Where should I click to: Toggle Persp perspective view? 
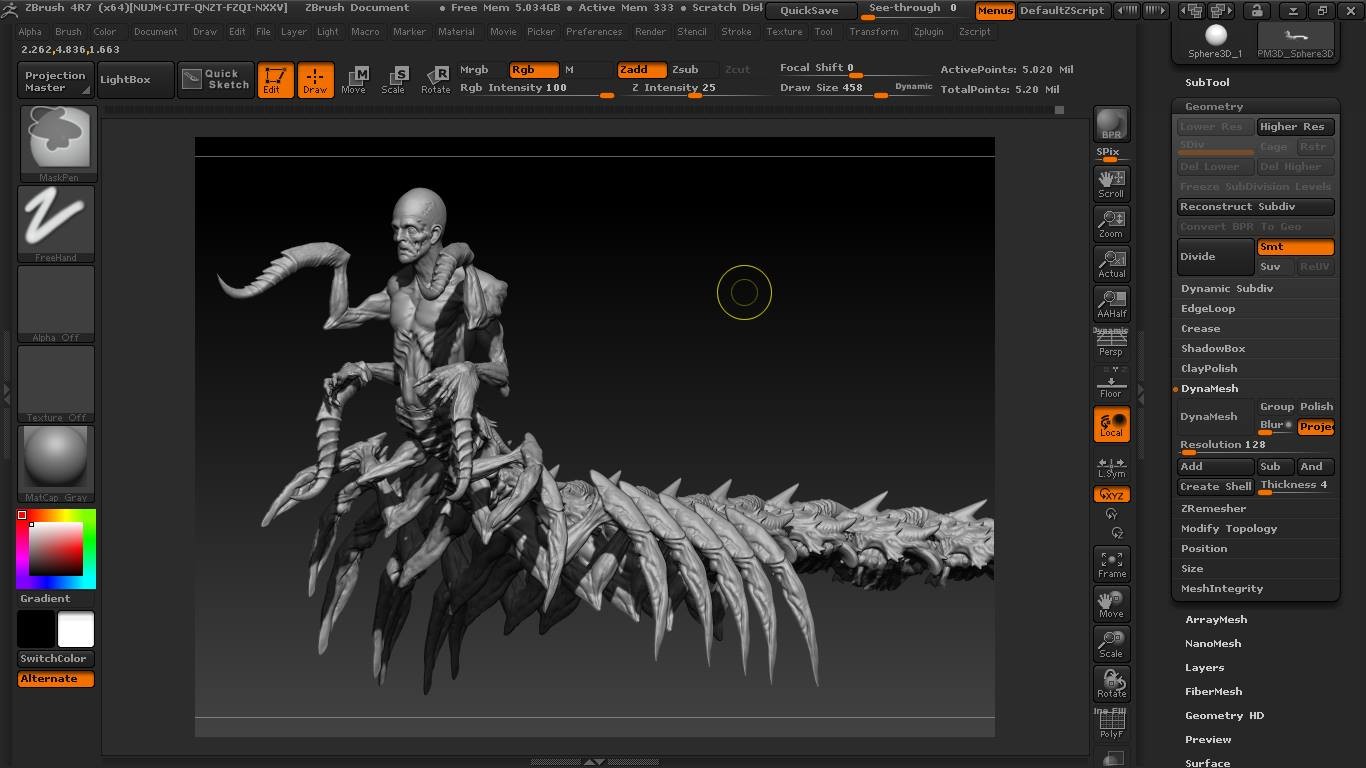coord(1111,342)
